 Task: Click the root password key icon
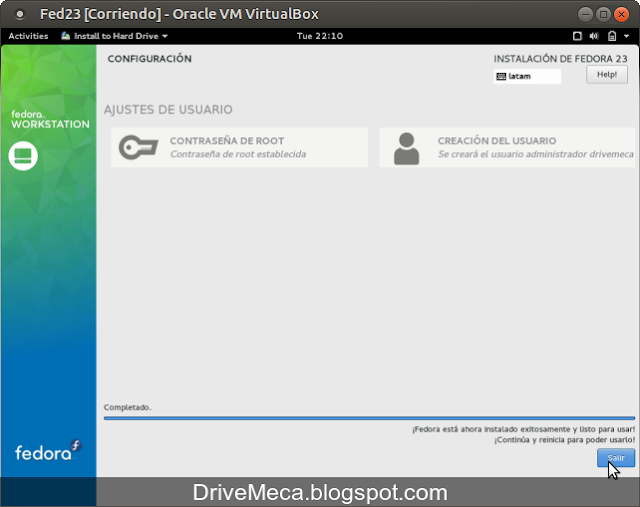(138, 147)
